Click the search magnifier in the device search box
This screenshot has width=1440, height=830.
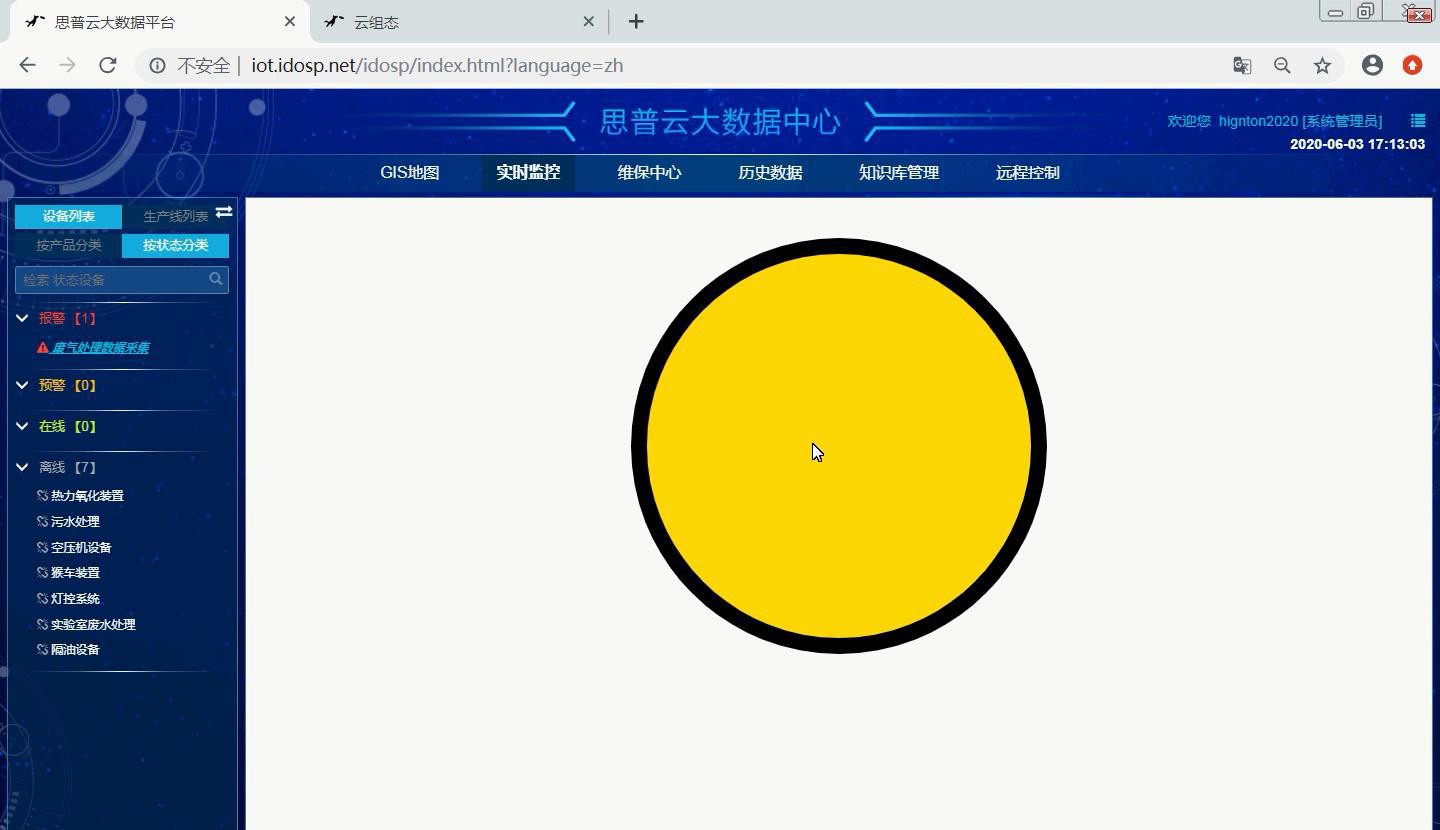(x=216, y=279)
